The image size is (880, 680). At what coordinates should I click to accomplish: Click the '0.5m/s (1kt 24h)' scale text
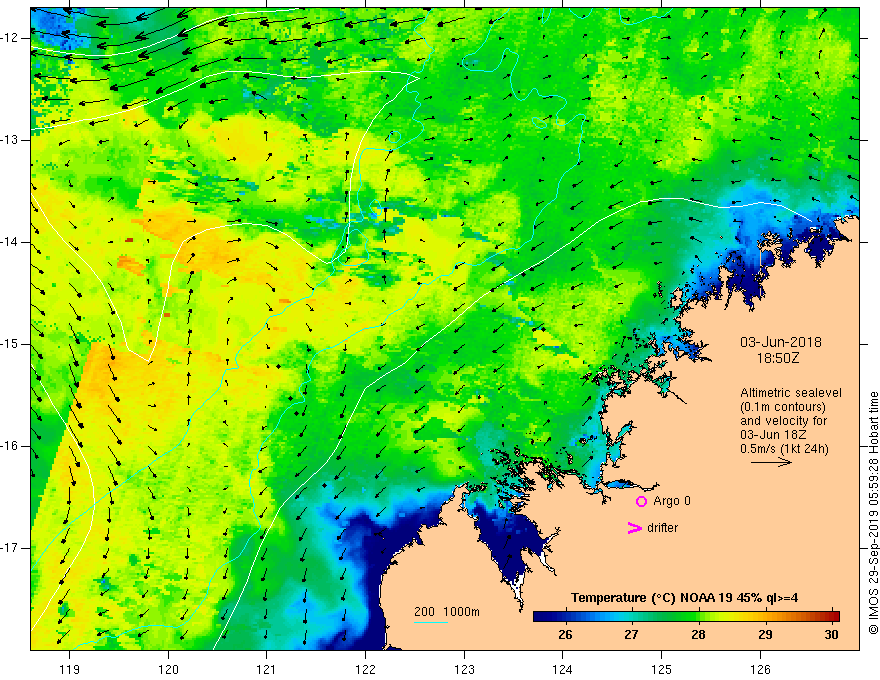coord(784,449)
